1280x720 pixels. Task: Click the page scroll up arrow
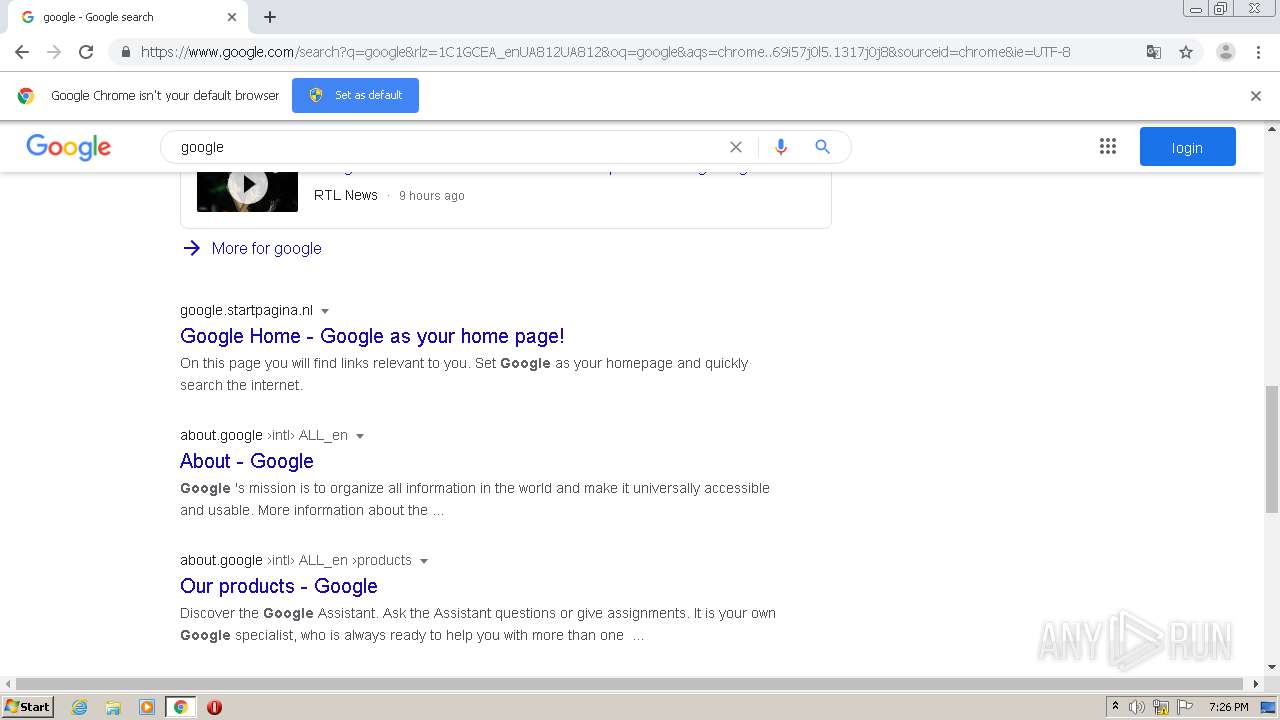1272,129
